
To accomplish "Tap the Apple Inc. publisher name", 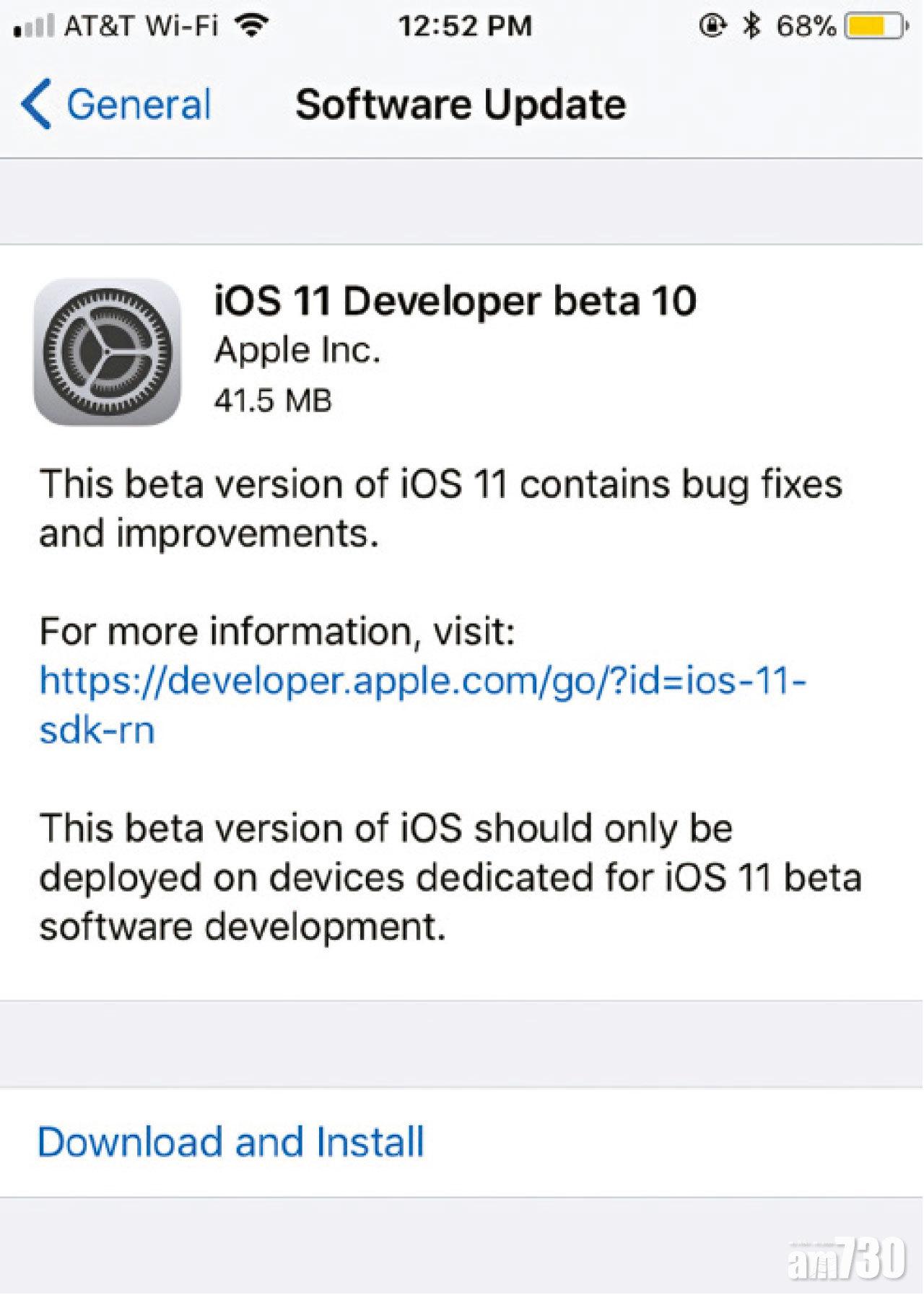I will pyautogui.click(x=297, y=351).
